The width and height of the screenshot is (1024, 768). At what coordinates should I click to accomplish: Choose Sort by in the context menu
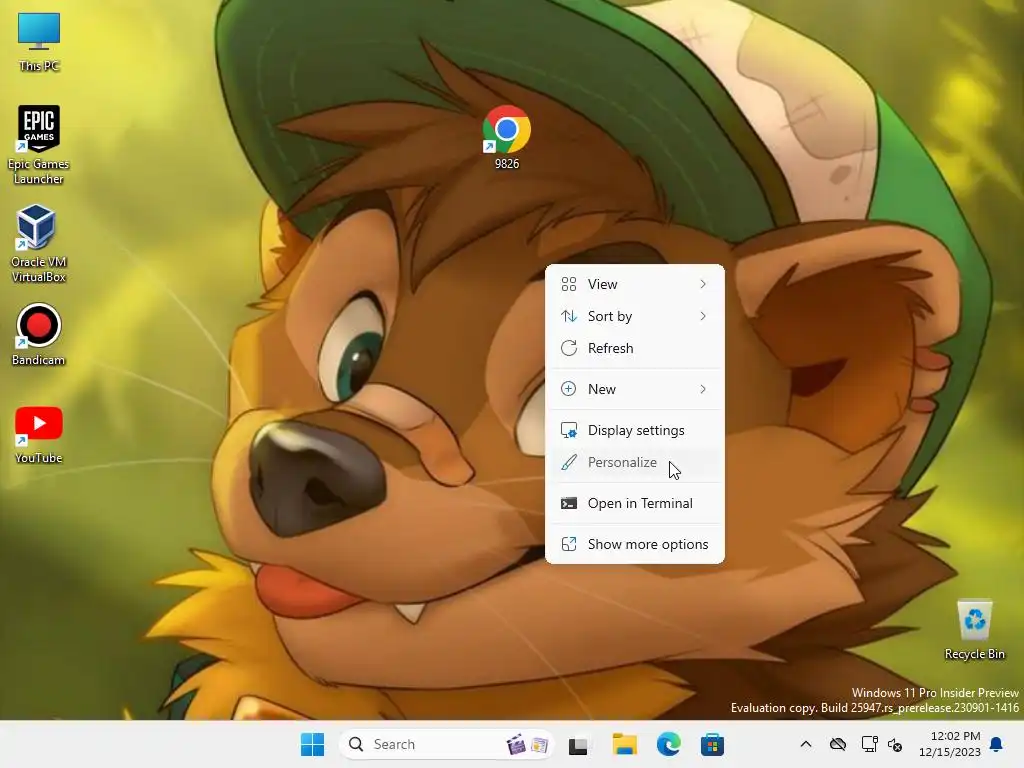tap(635, 316)
